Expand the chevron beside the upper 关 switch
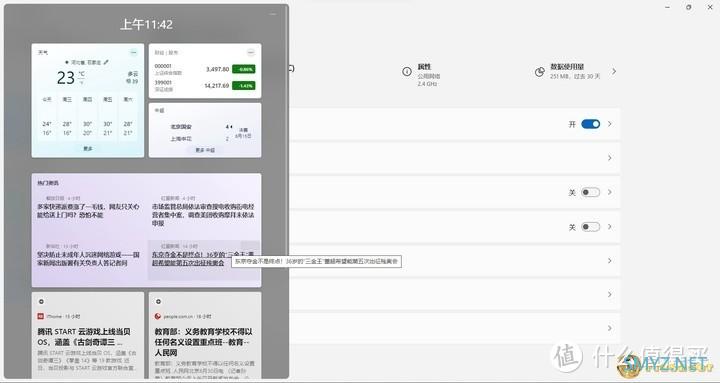This screenshot has width=720, height=383. [610, 192]
